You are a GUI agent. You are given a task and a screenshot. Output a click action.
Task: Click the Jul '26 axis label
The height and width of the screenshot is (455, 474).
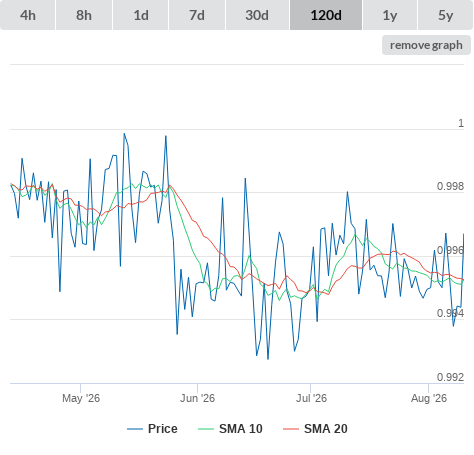coord(311,398)
